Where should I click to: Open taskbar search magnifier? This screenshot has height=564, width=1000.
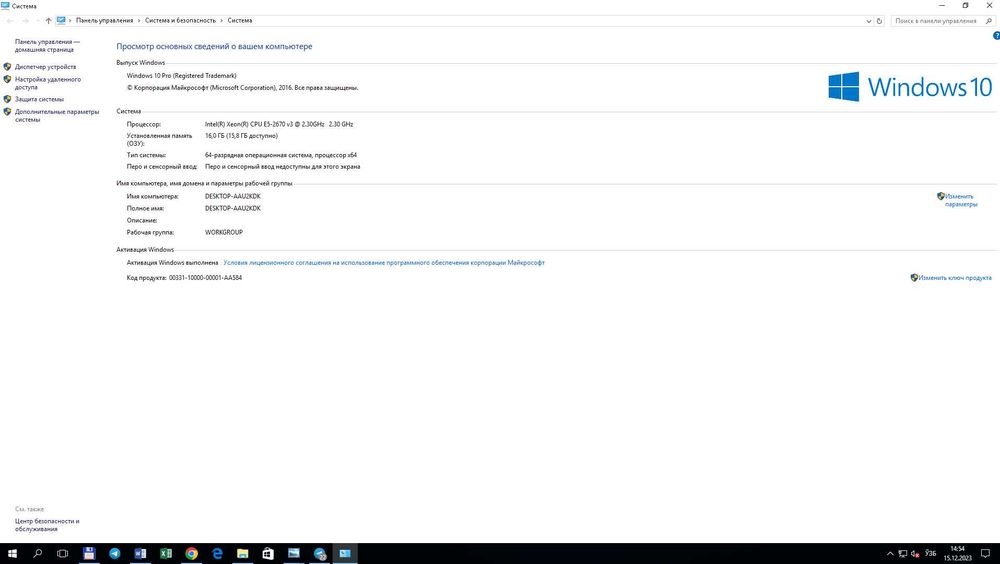pyautogui.click(x=38, y=554)
